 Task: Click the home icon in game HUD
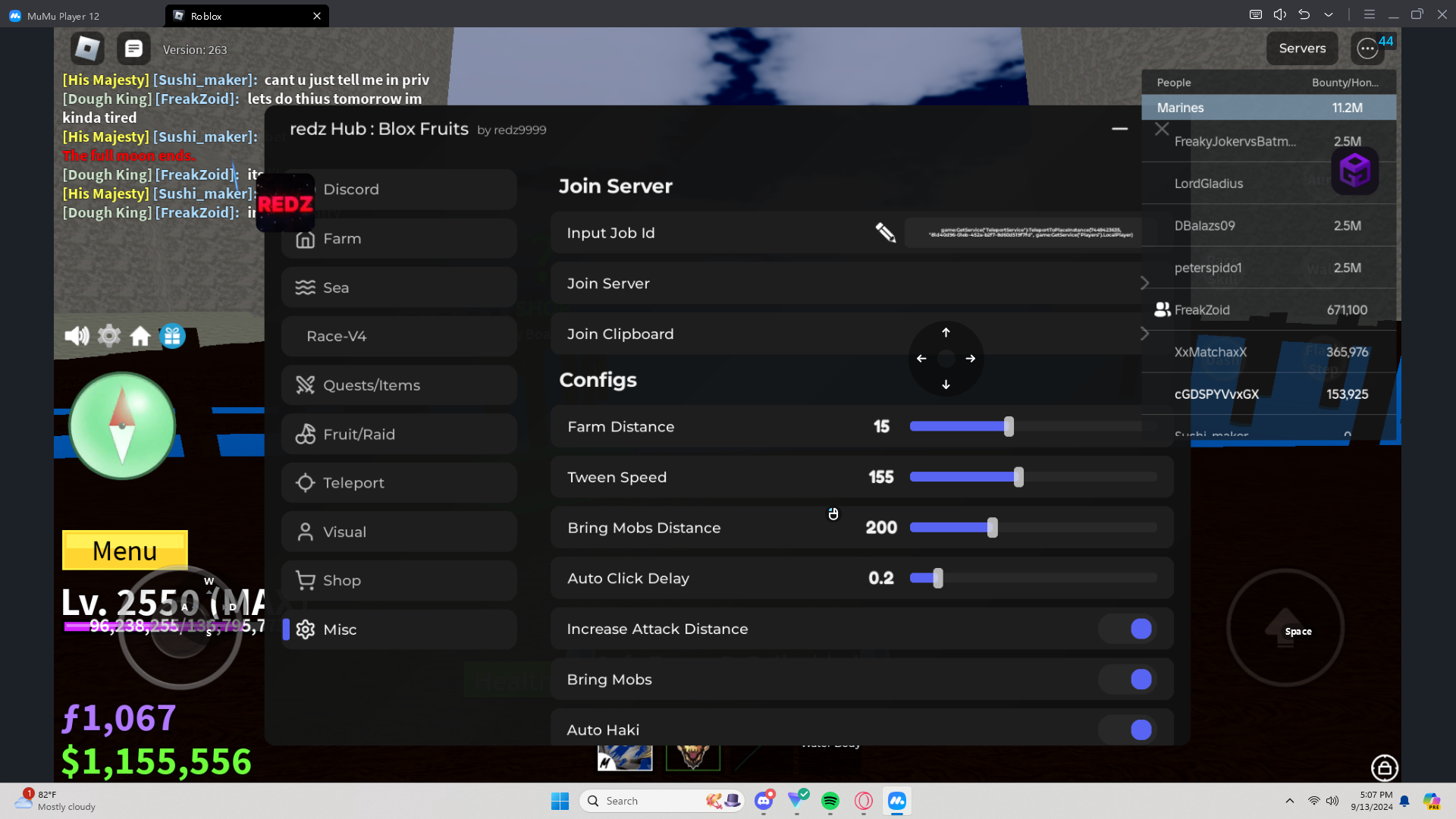[x=140, y=336]
